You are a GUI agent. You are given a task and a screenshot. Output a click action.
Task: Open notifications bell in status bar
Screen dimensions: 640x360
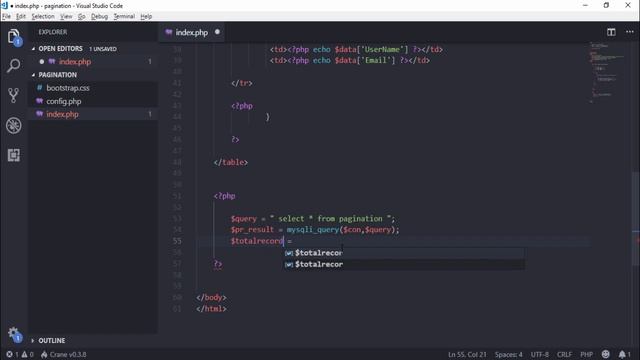tap(624, 354)
